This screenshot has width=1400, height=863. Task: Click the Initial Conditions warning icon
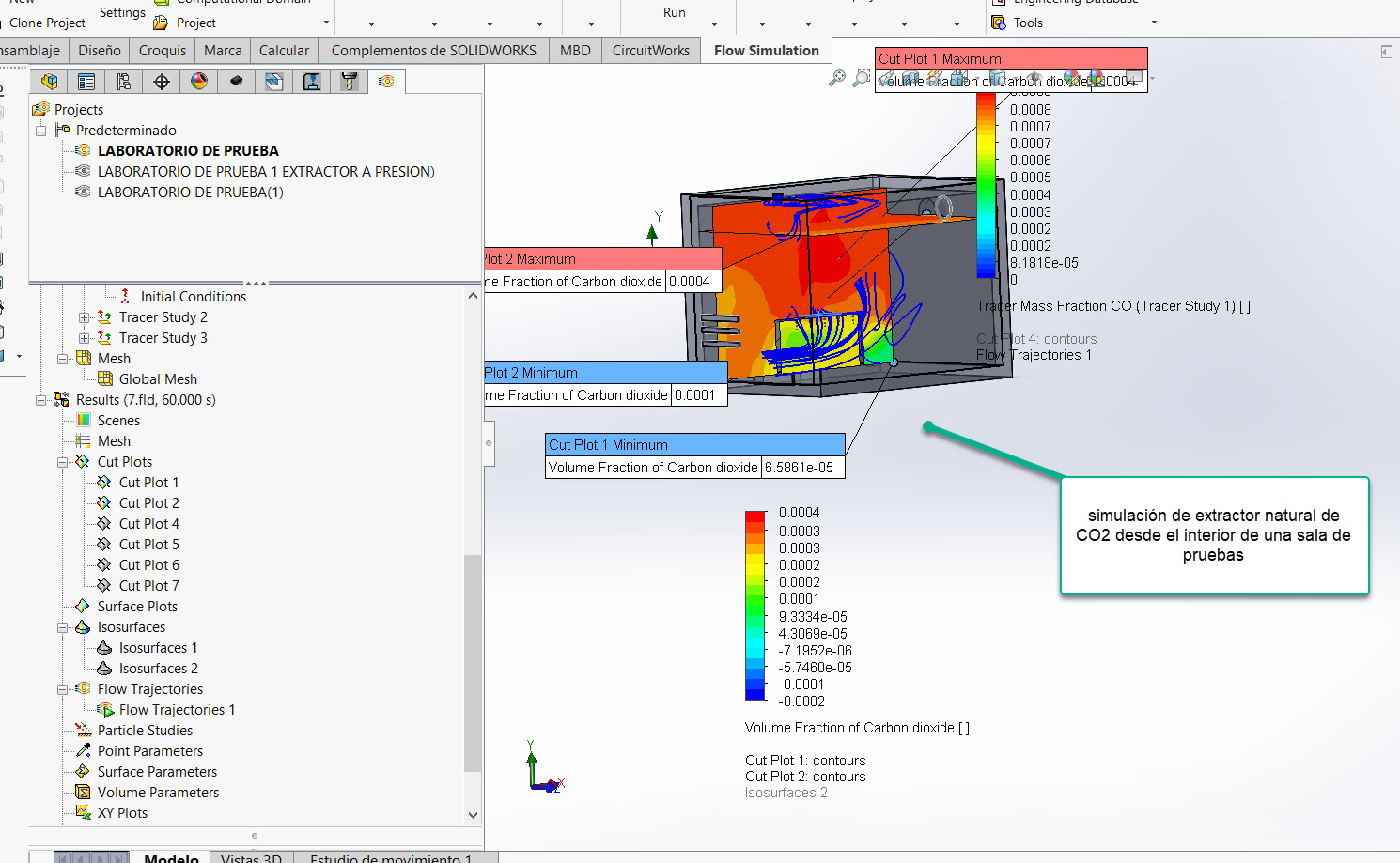pyautogui.click(x=126, y=297)
